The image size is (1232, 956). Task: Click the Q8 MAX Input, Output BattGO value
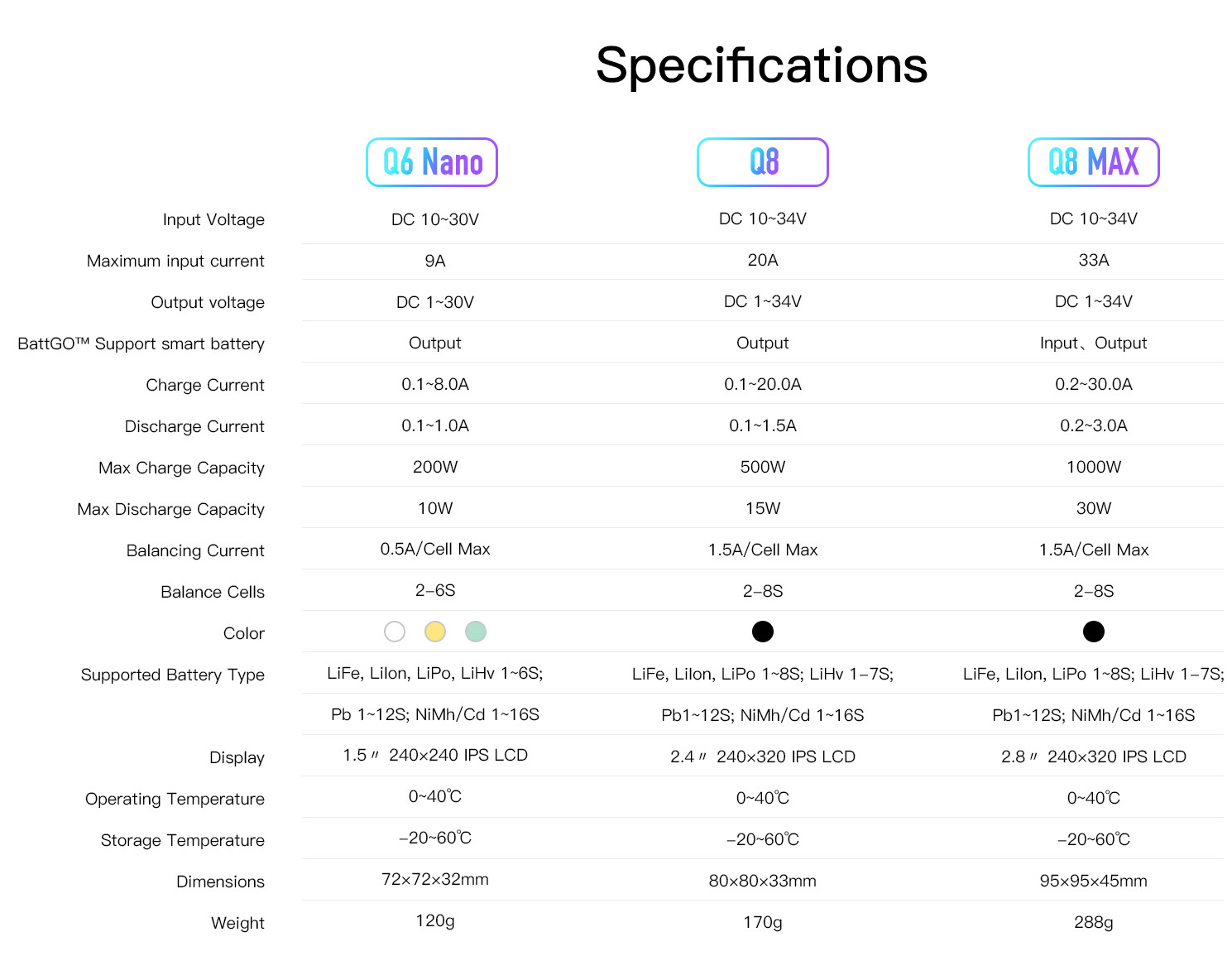[1094, 343]
